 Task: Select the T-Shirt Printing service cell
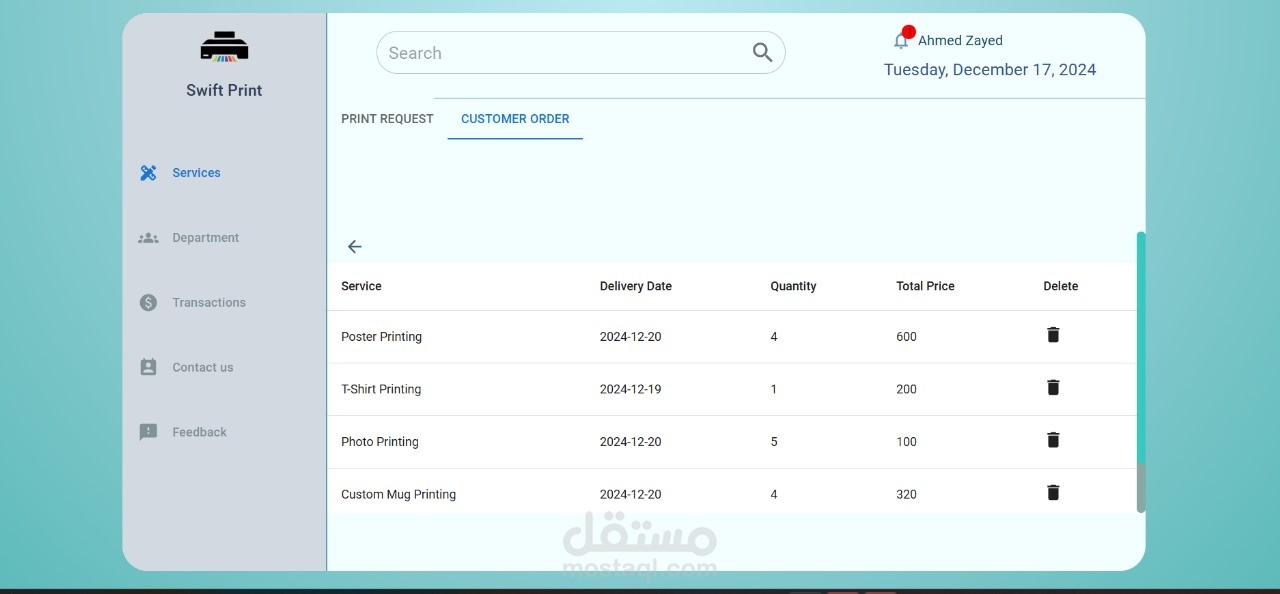[381, 389]
